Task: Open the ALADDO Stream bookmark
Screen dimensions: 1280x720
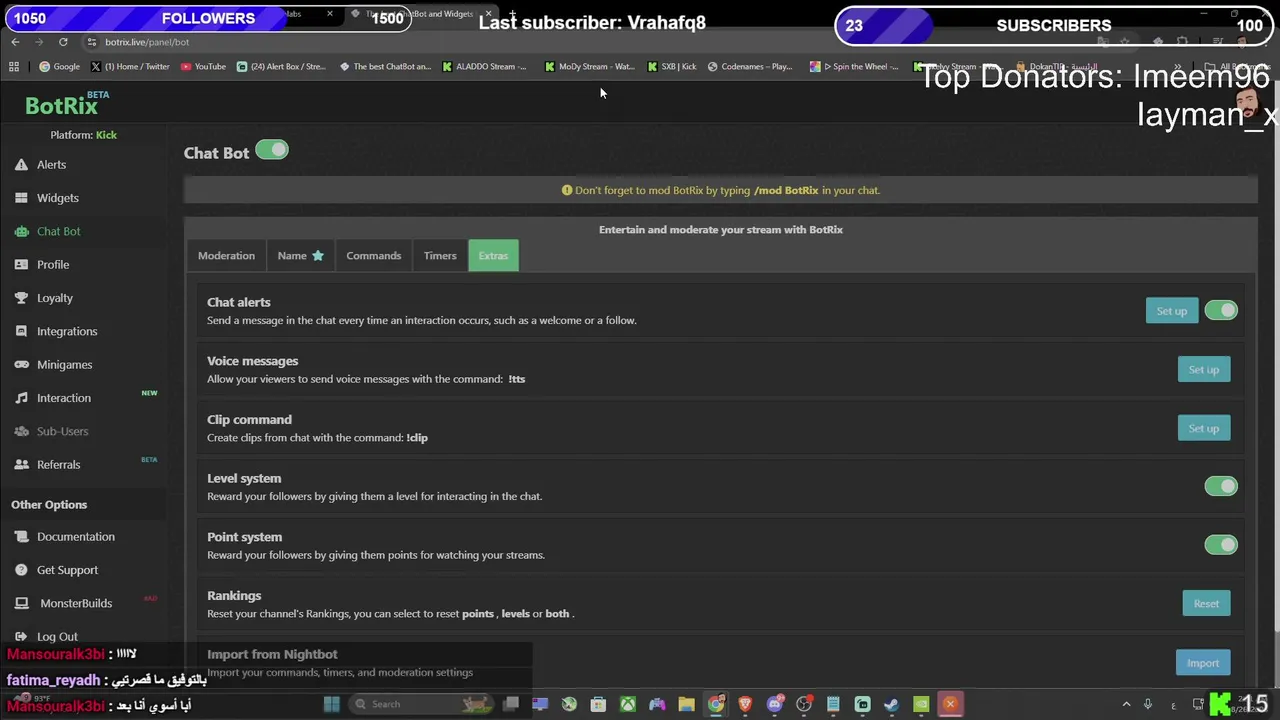Action: pyautogui.click(x=484, y=67)
